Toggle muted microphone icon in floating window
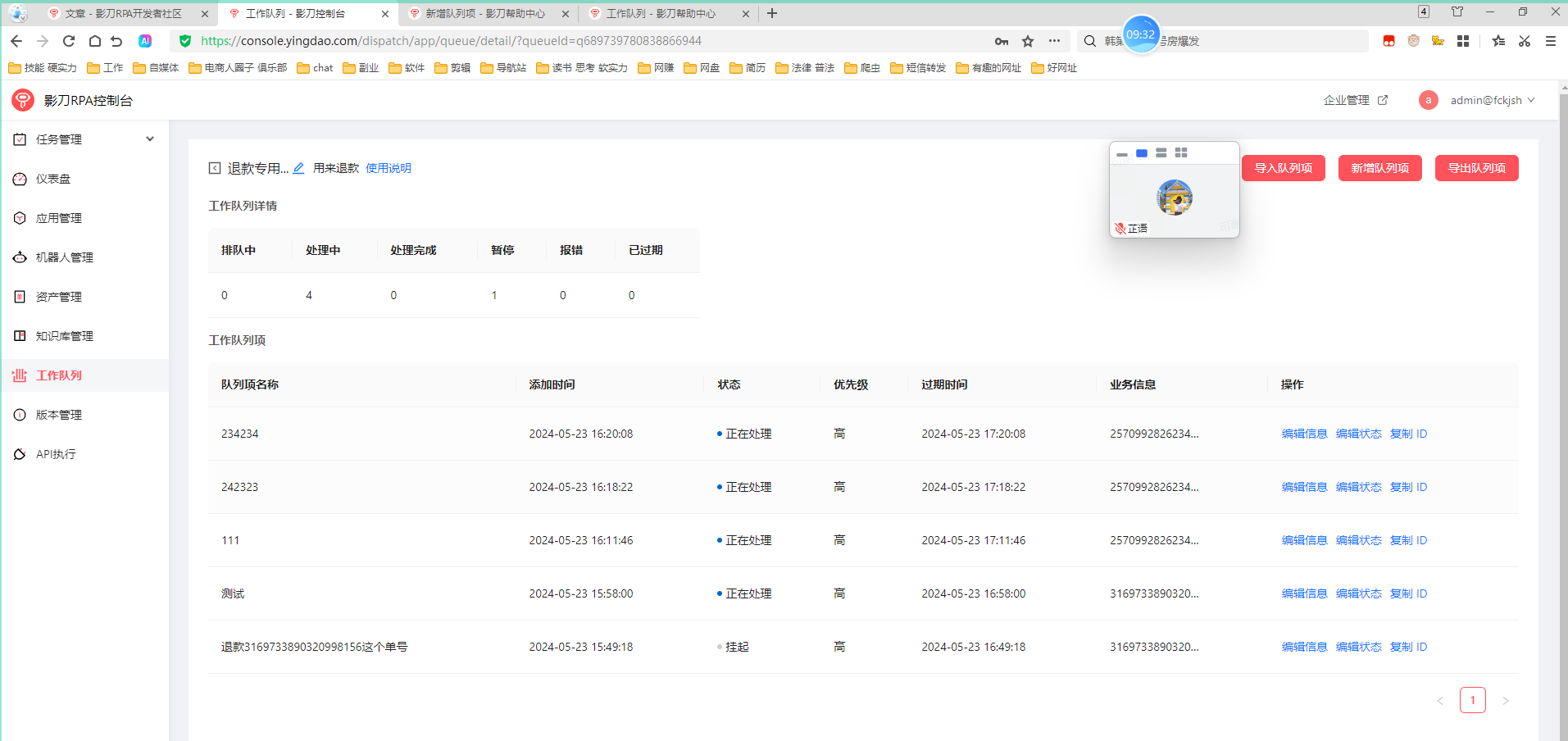 pyautogui.click(x=1120, y=229)
